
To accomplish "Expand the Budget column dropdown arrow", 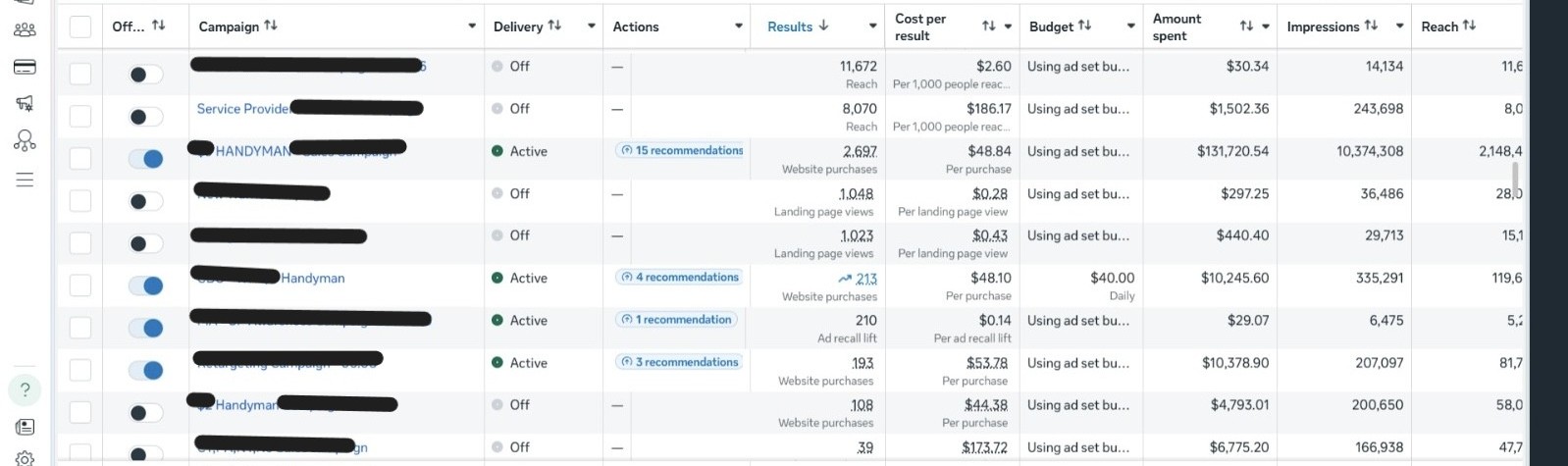I will click(1131, 26).
